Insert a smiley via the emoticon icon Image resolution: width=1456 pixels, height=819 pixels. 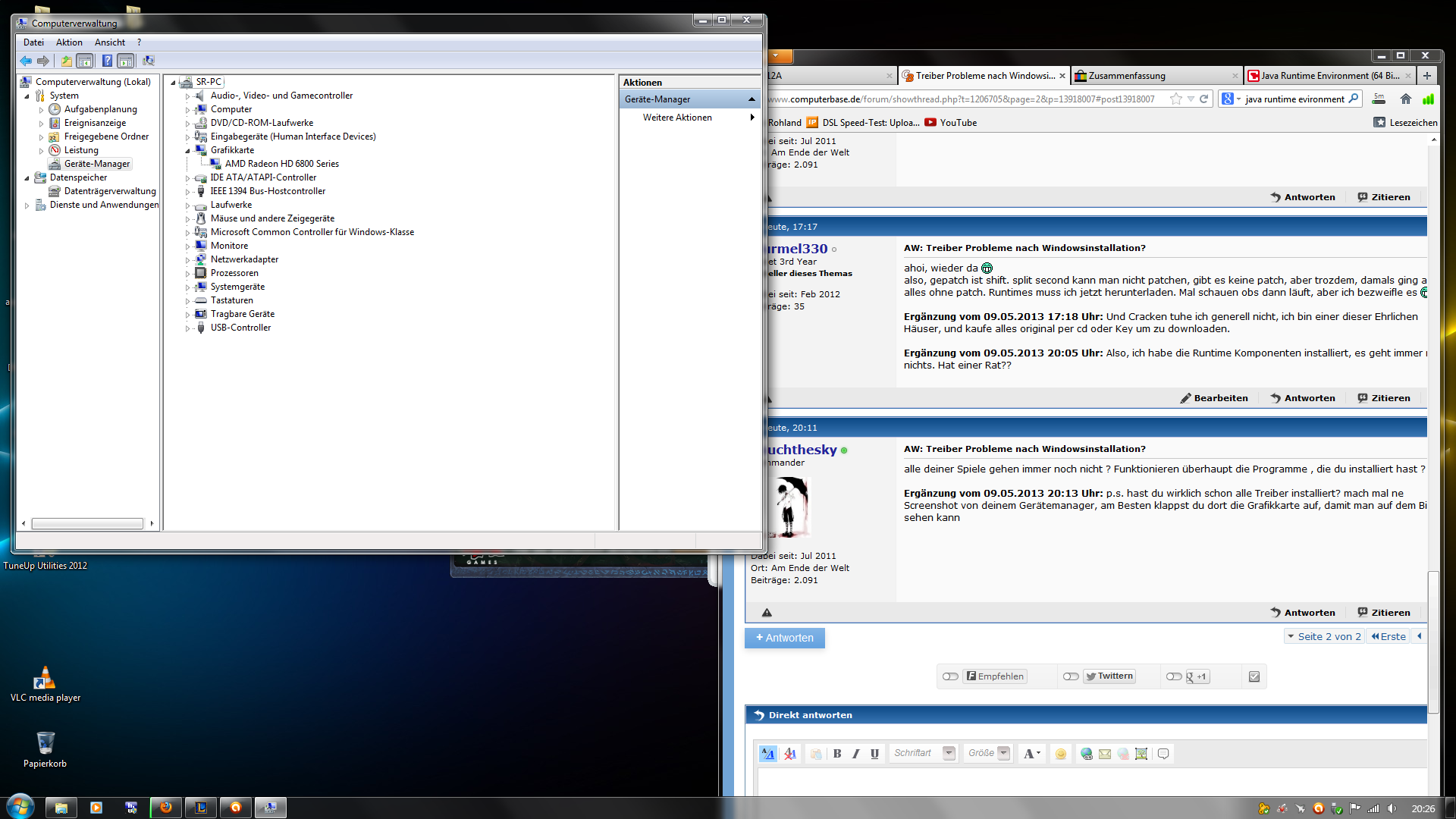point(1061,754)
